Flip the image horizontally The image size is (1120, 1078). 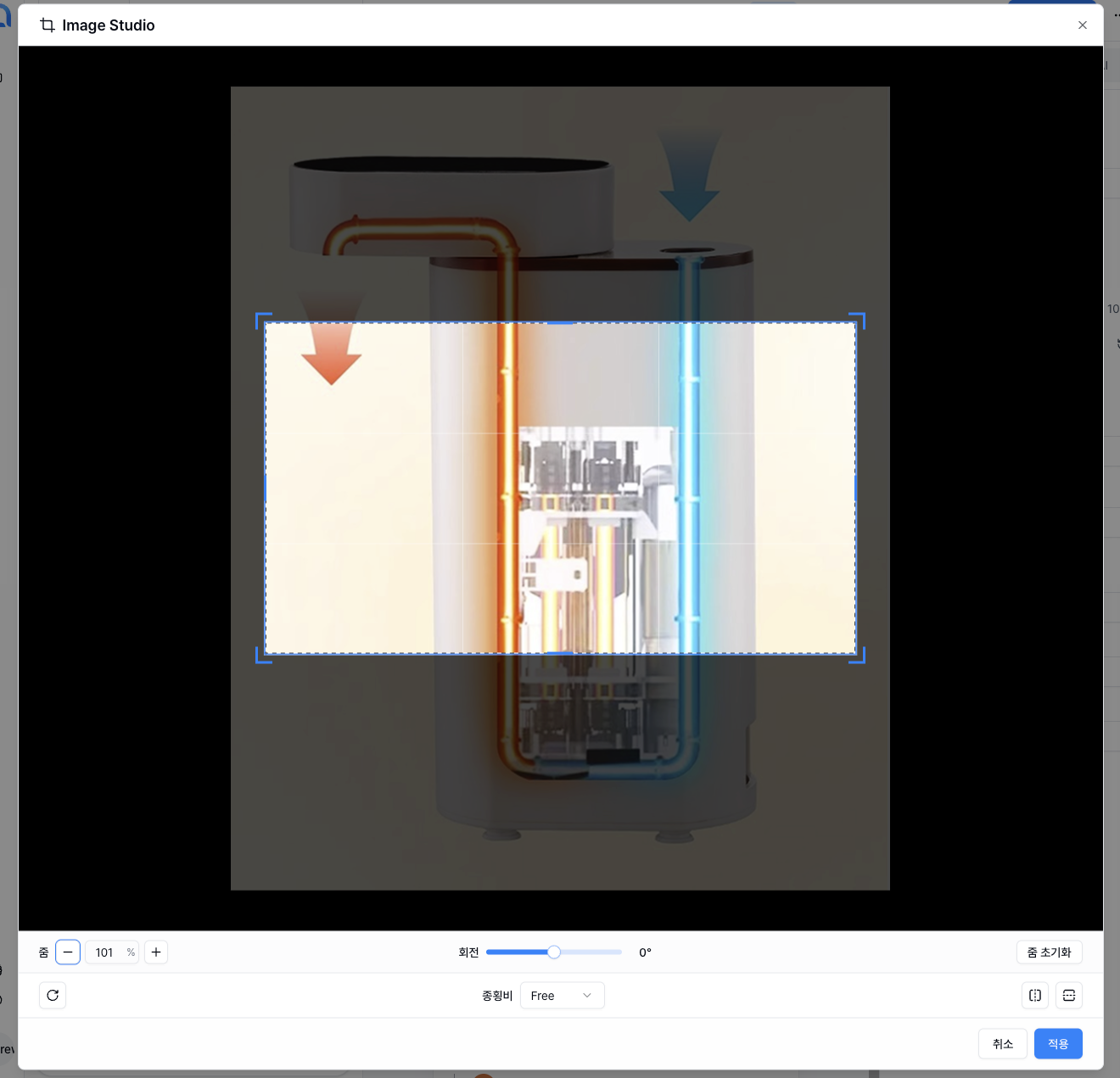click(1035, 996)
